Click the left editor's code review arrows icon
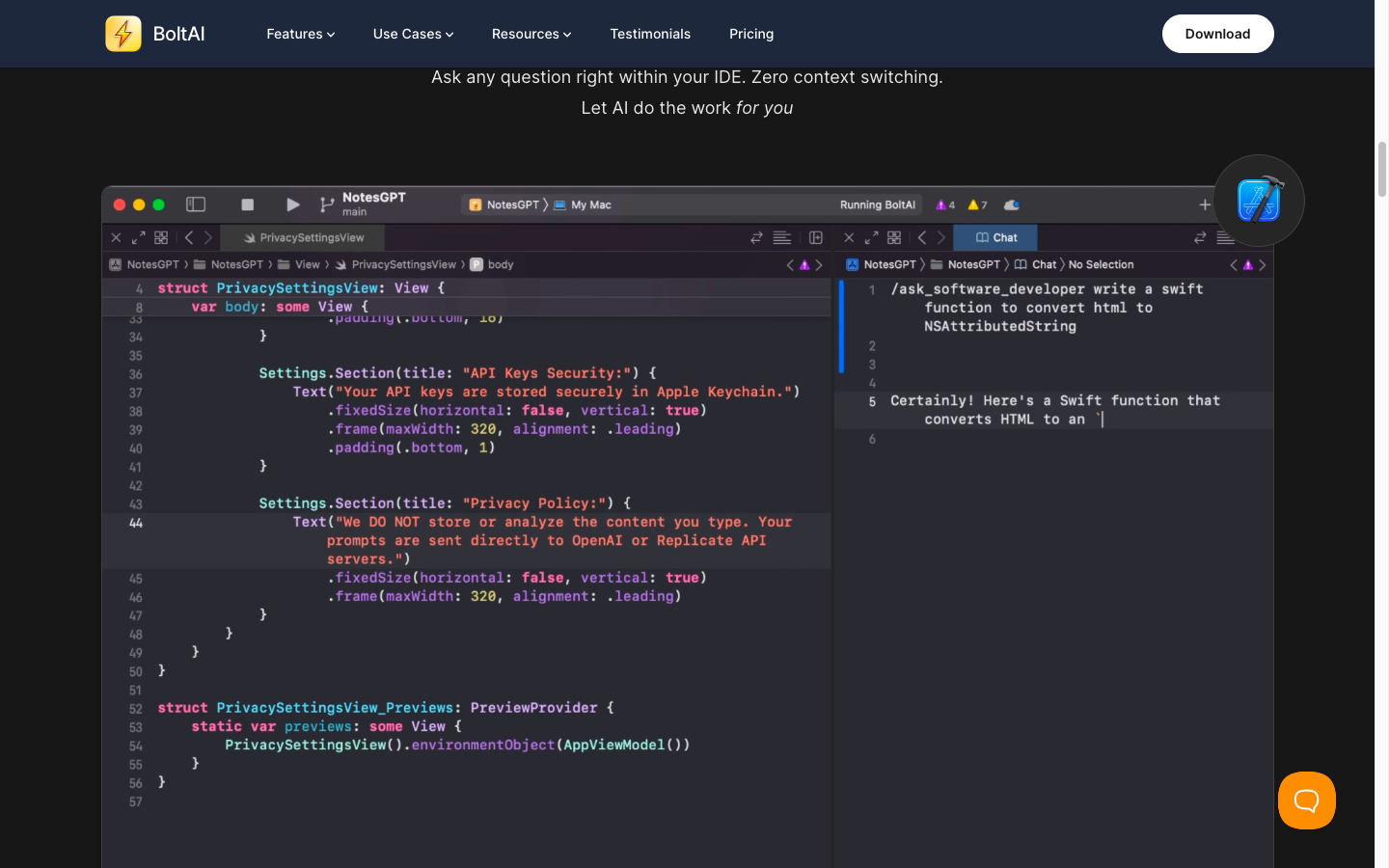The height and width of the screenshot is (868, 1389). point(756,237)
